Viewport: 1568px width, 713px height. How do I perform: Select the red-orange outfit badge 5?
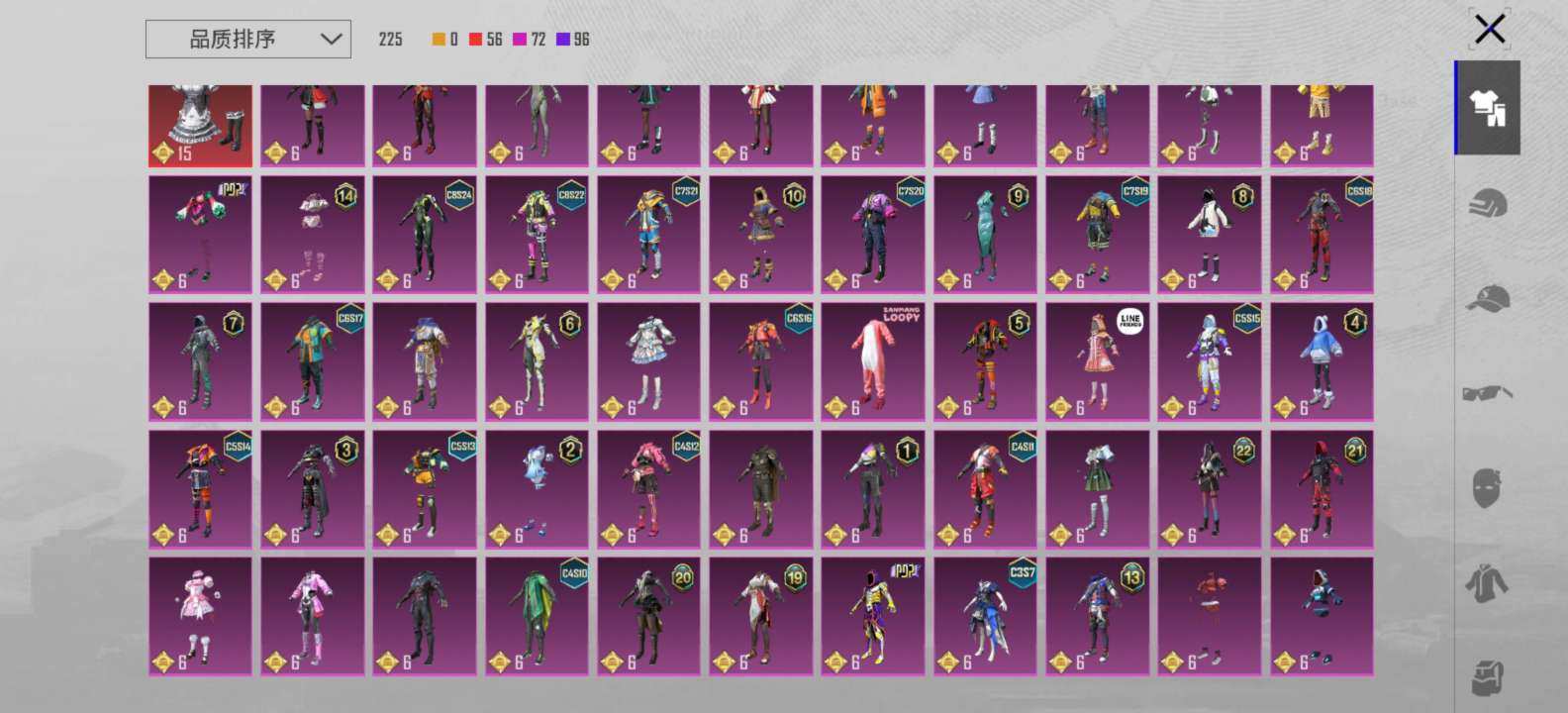(985, 361)
